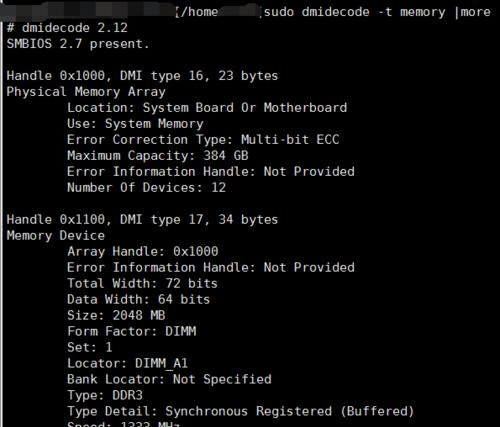
Task: Click the 'Size: 2048 MB' line
Action: point(116,315)
